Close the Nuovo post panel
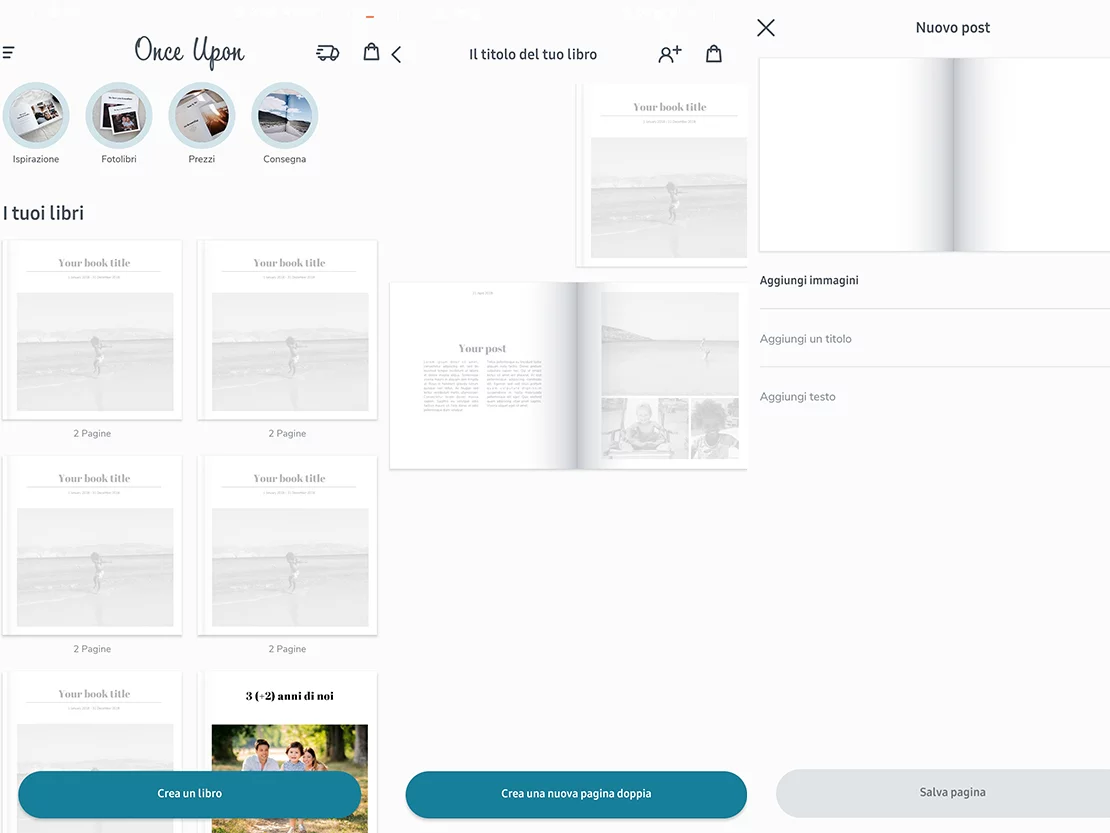The height and width of the screenshot is (833, 1110). coord(766,28)
